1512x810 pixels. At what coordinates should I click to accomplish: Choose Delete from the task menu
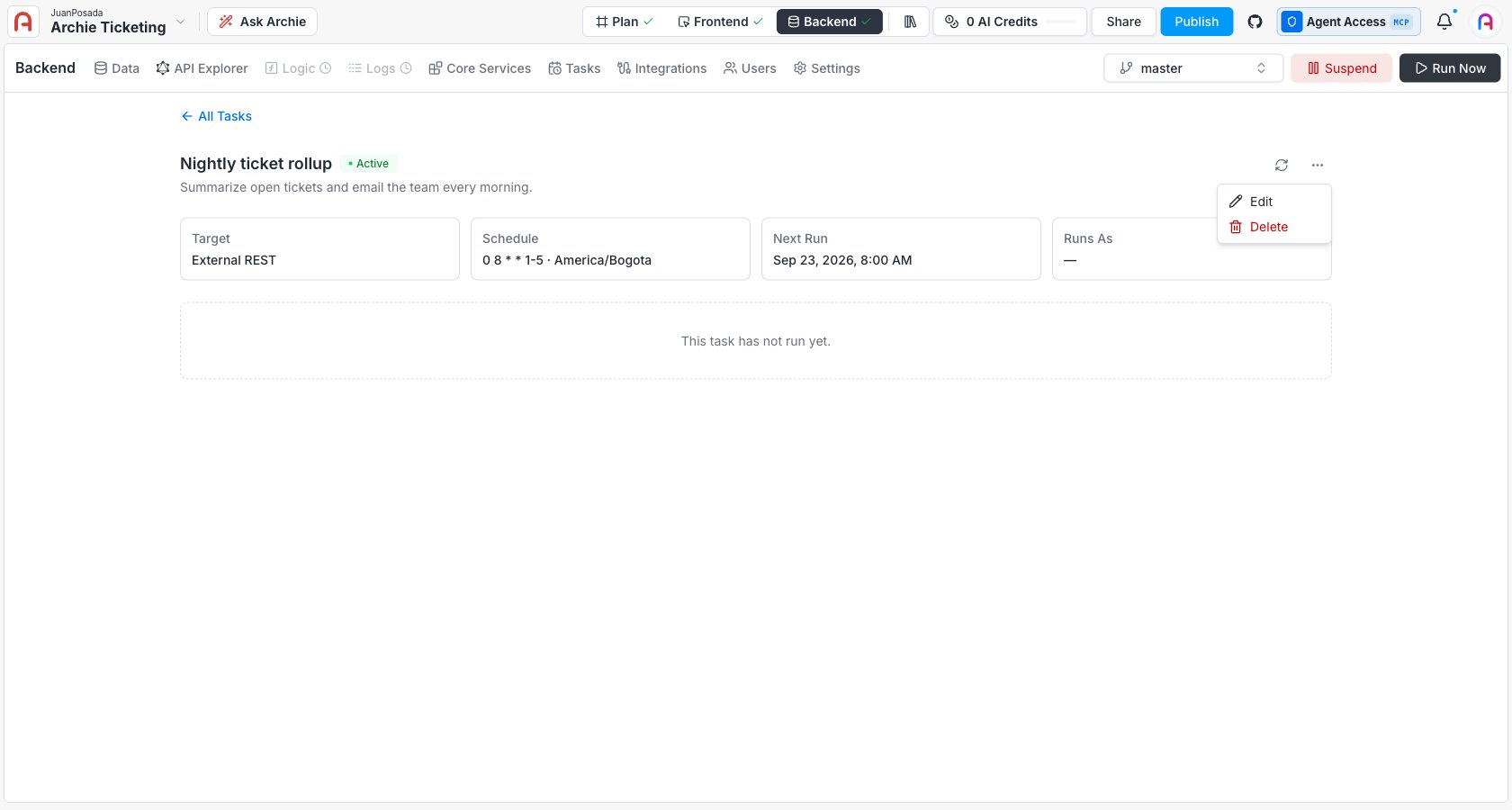click(1273, 227)
